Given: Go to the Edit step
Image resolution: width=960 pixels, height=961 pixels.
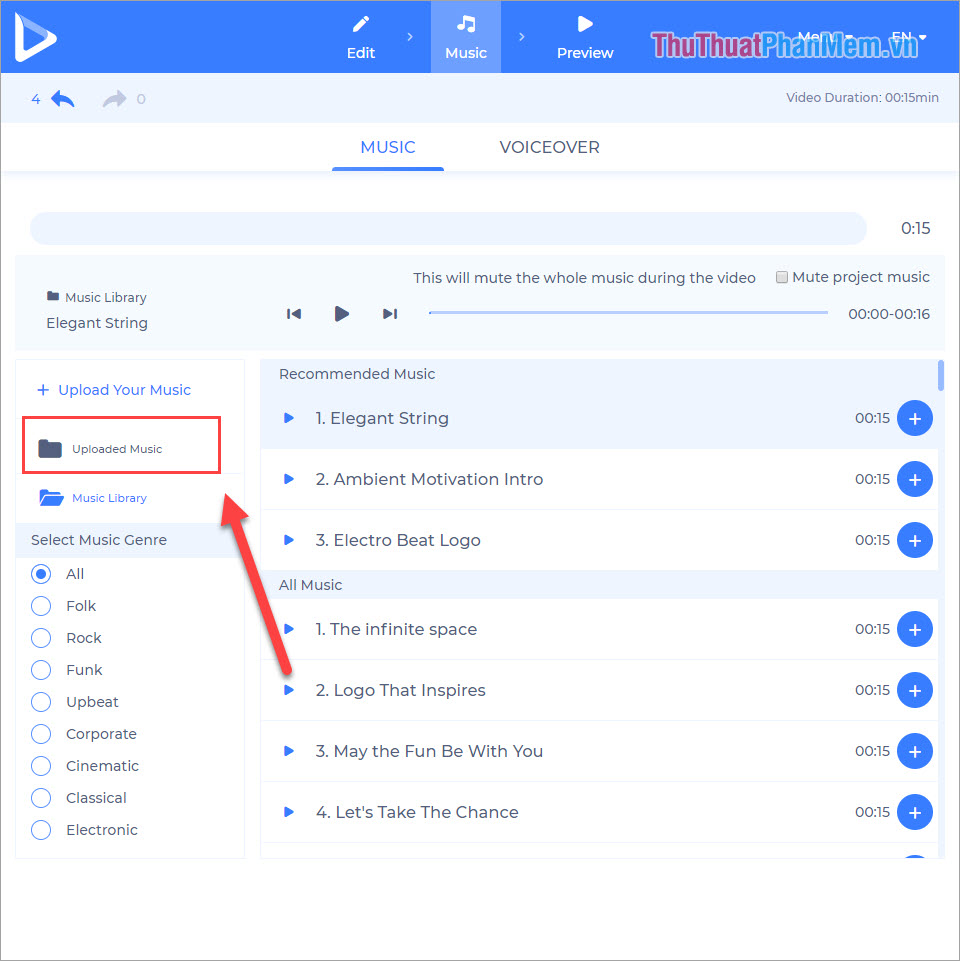Looking at the screenshot, I should [x=361, y=37].
